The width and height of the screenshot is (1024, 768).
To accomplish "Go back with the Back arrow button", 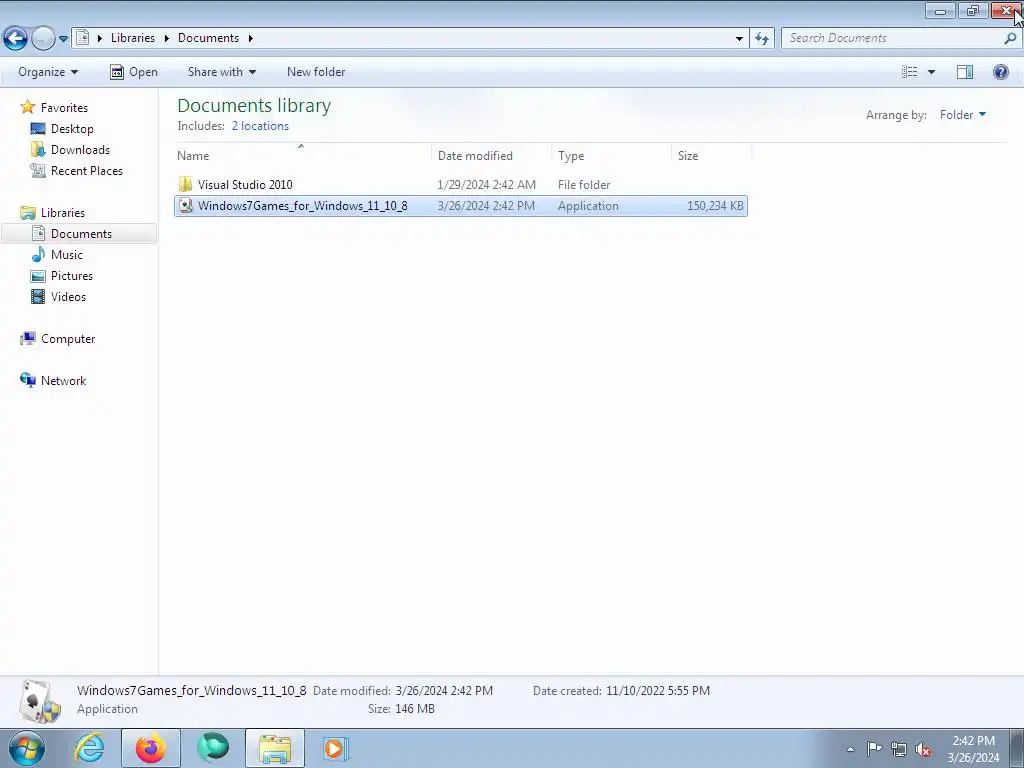I will (15, 39).
